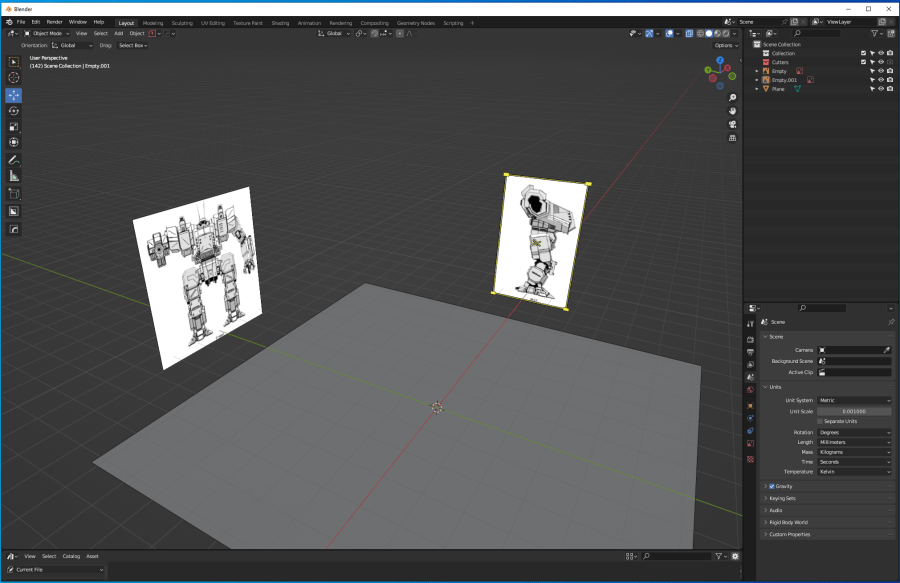Click the camera eyedropper icon
Viewport: 900px width, 583px height.
887,350
